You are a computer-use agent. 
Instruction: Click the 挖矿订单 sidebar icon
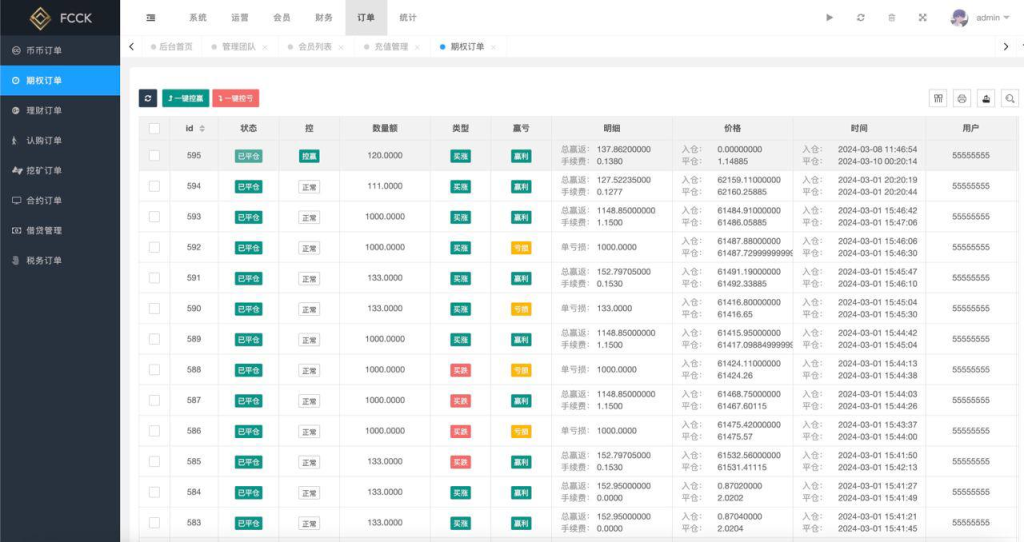(x=17, y=170)
